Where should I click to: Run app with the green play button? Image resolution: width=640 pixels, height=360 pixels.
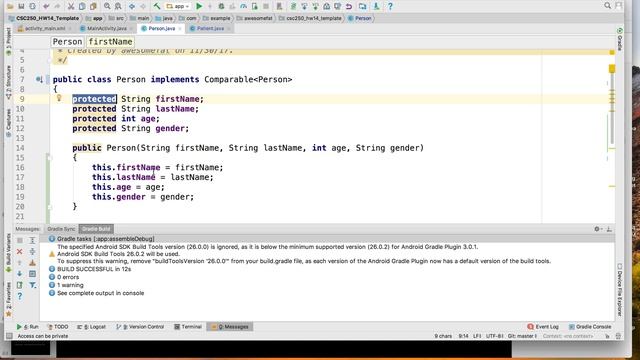(x=199, y=6)
